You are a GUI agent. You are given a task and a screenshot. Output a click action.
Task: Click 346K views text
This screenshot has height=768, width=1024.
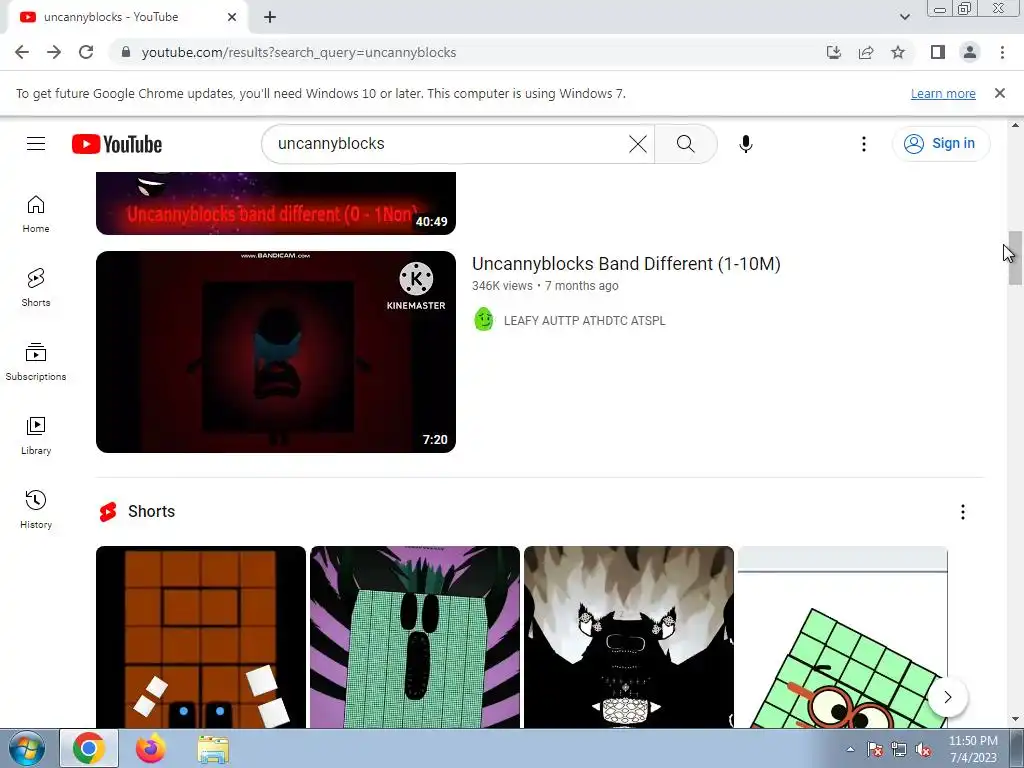click(502, 286)
